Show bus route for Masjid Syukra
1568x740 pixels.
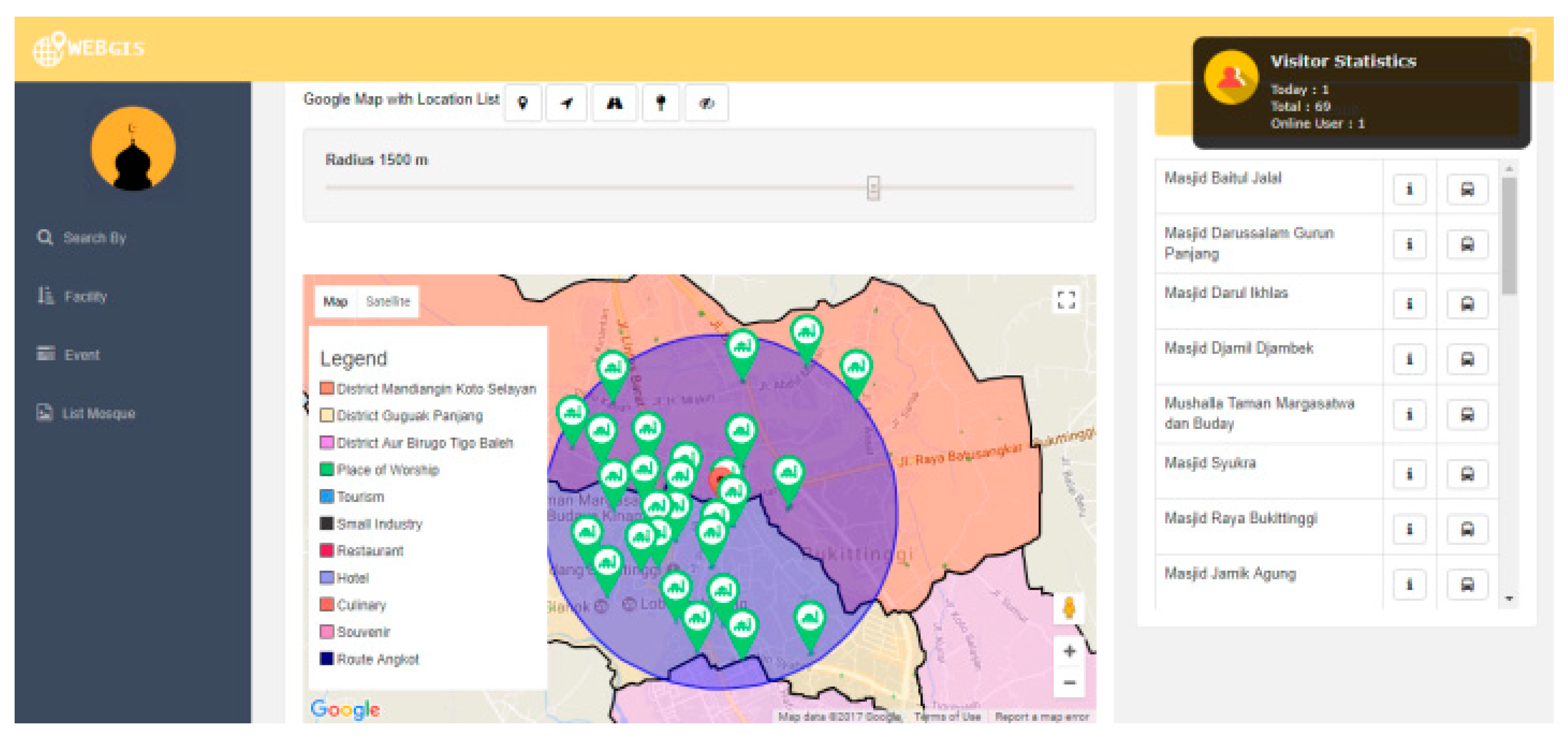click(1467, 474)
